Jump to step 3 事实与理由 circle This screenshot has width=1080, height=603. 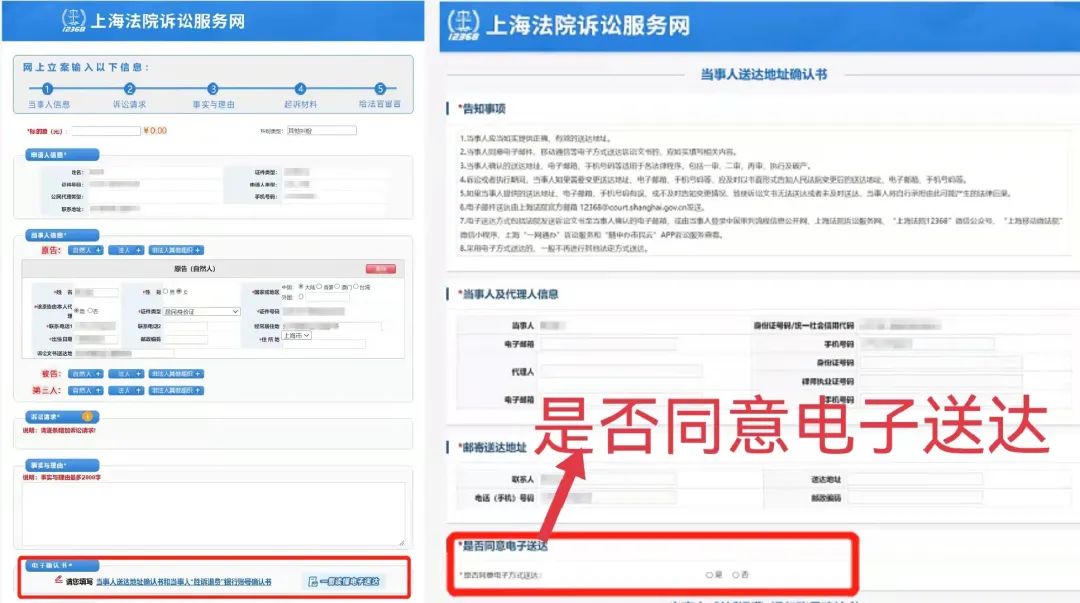213,89
